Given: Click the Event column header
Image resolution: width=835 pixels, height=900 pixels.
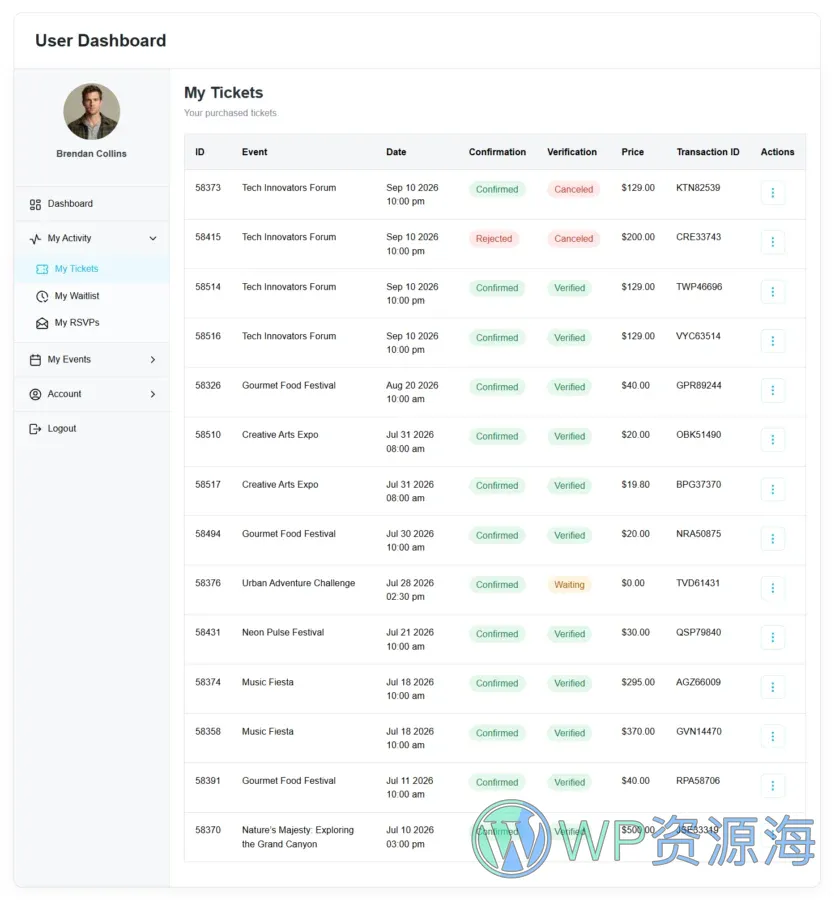Looking at the screenshot, I should tap(254, 152).
